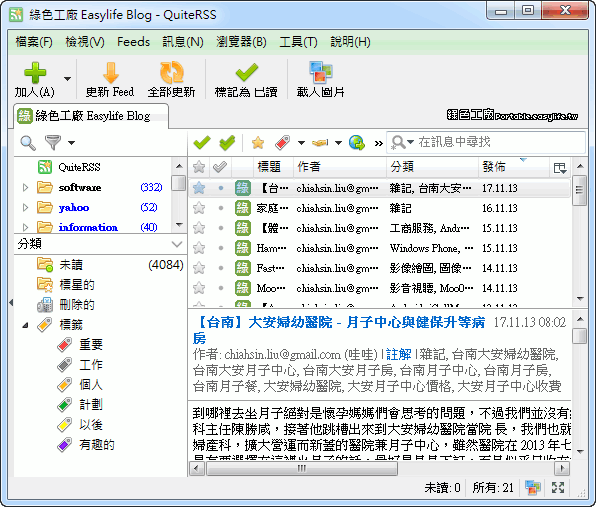
Task: Toggle read dot on the Ham news row
Action: pos(221,248)
